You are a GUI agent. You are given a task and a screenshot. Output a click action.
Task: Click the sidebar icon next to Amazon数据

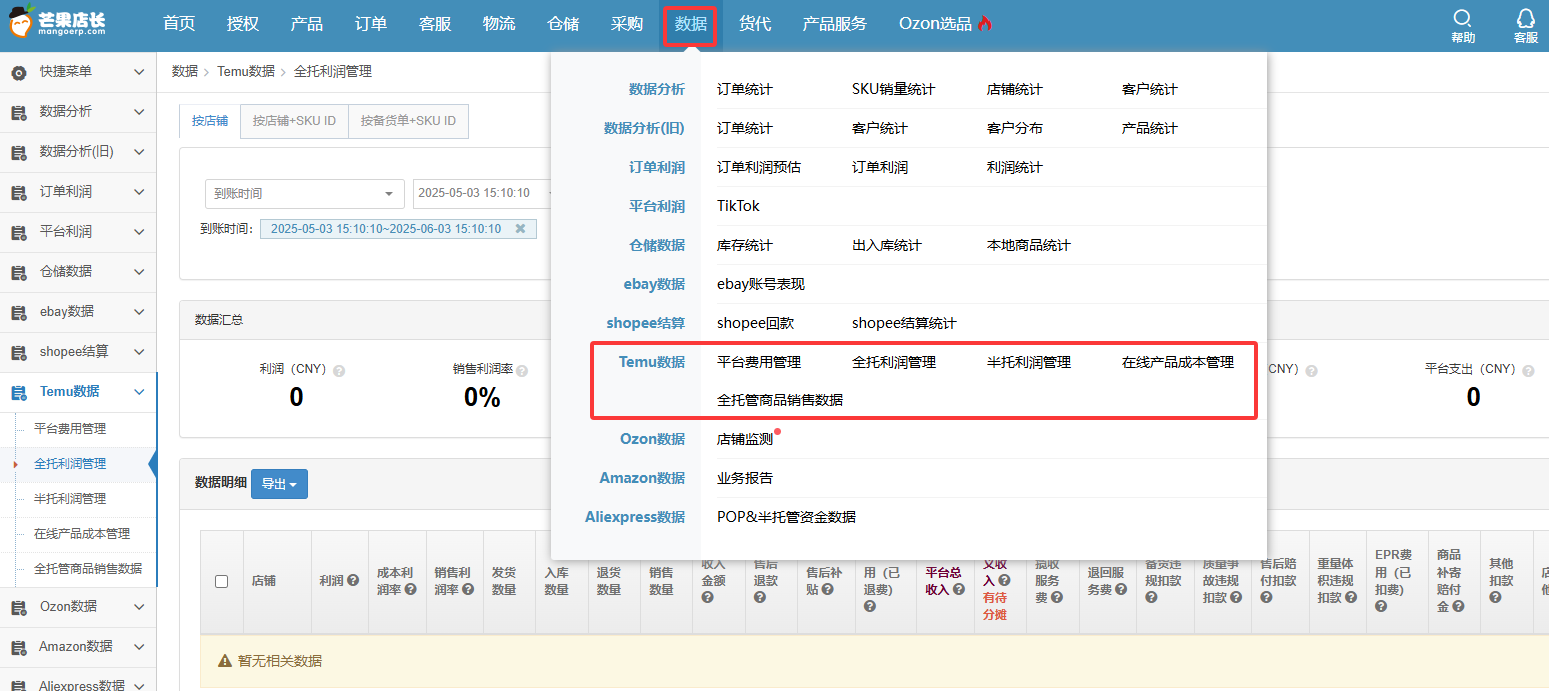18,647
